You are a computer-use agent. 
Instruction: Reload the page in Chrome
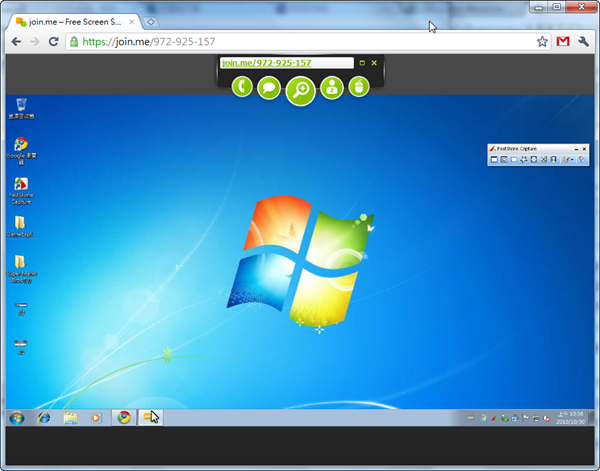click(54, 42)
